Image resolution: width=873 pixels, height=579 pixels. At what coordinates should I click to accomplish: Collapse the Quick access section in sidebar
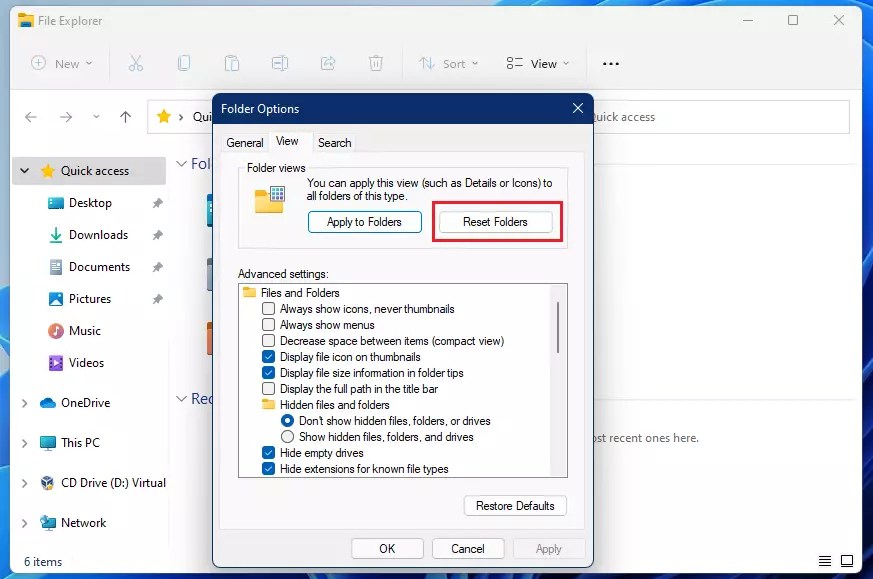click(x=24, y=170)
